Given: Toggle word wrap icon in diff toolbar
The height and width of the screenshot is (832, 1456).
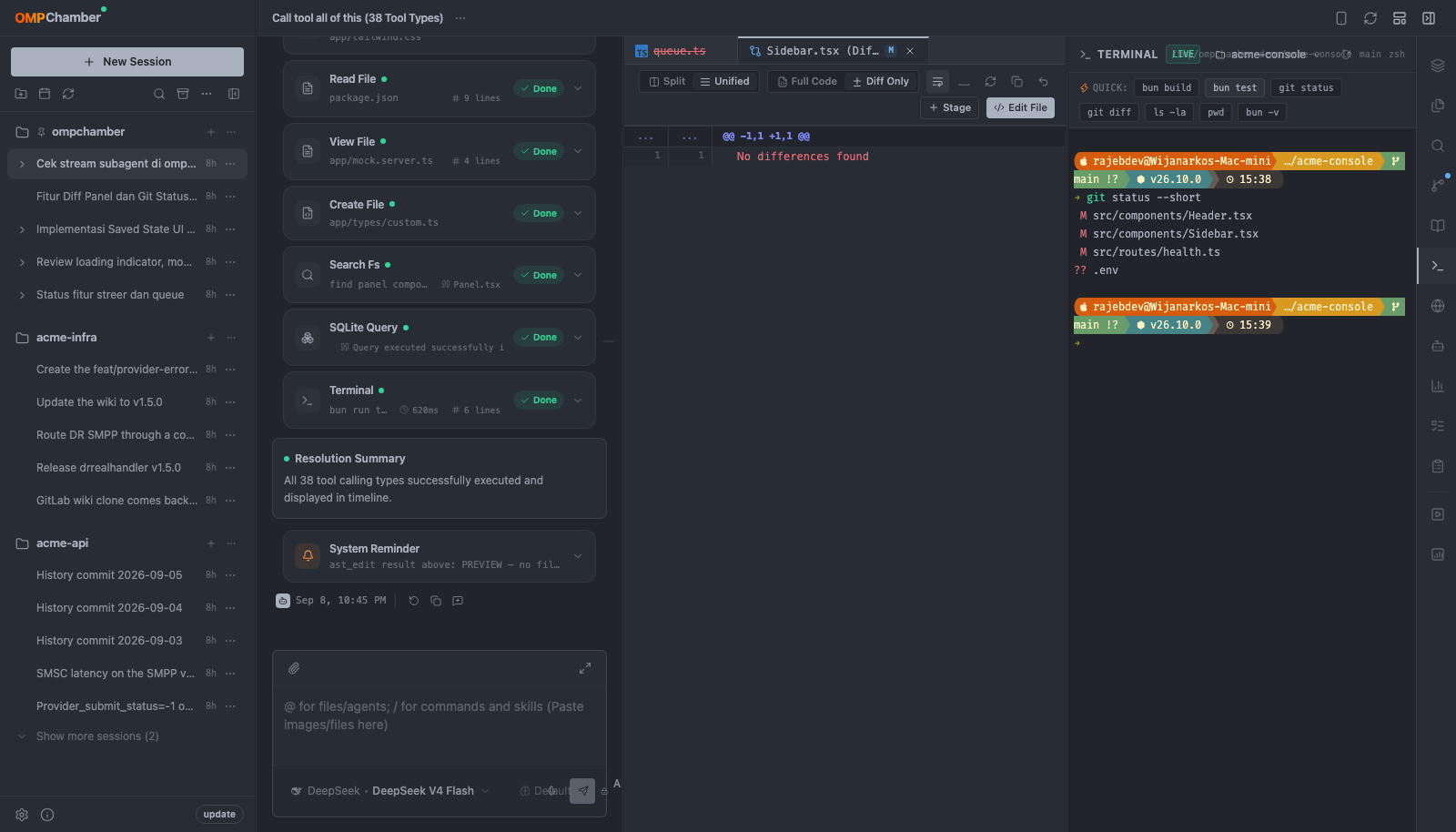Looking at the screenshot, I should coord(937,82).
